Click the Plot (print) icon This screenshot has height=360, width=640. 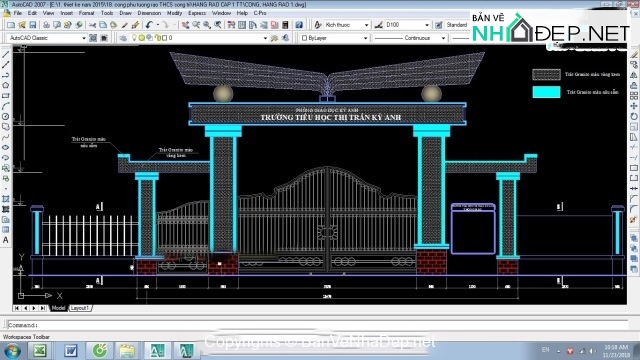(46, 25)
